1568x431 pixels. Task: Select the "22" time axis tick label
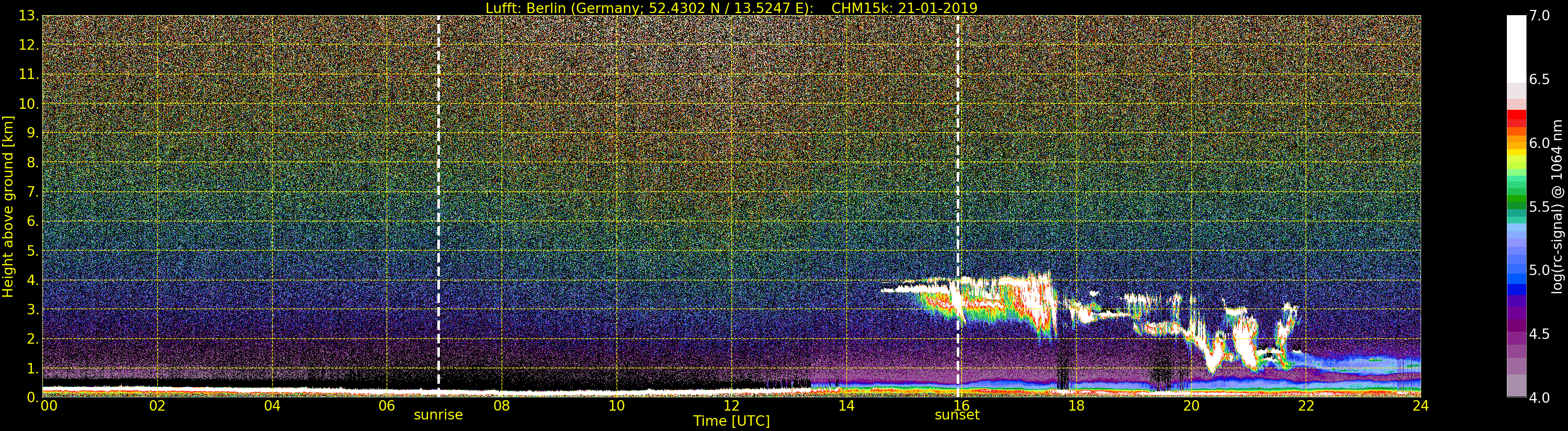pyautogui.click(x=1306, y=406)
